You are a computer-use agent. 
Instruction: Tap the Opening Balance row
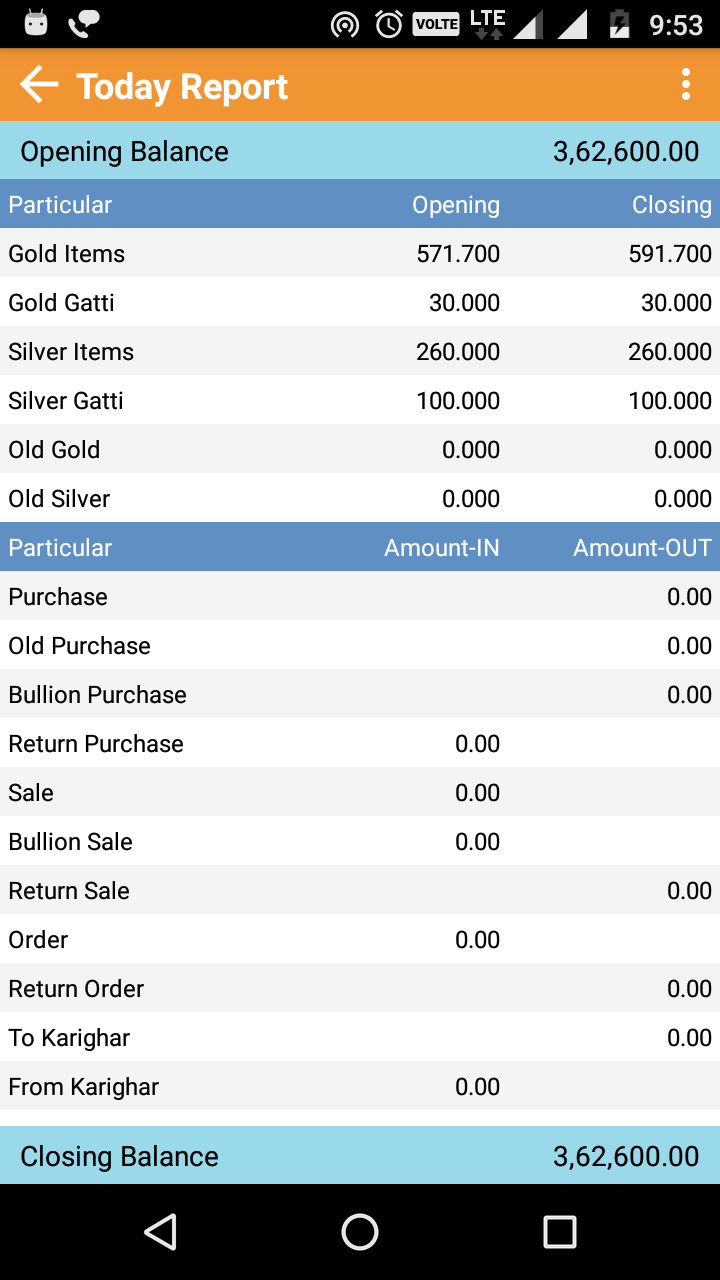[360, 151]
